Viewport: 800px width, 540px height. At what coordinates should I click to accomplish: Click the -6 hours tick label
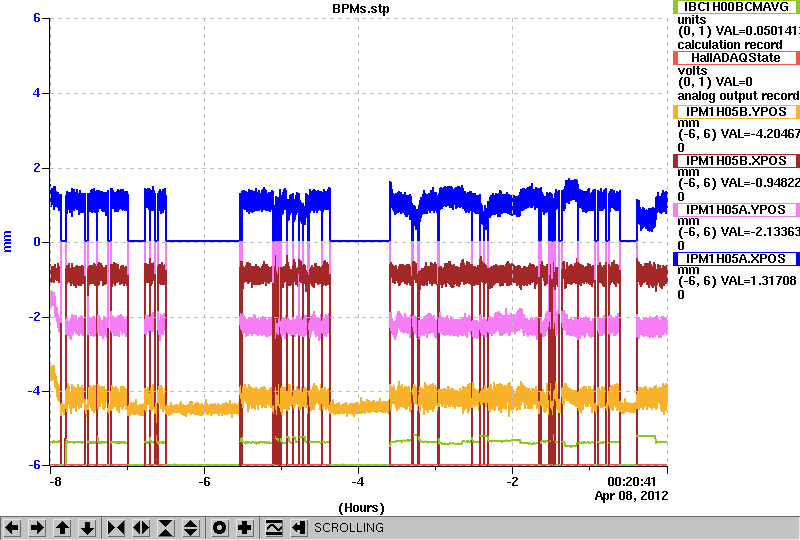pyautogui.click(x=205, y=482)
